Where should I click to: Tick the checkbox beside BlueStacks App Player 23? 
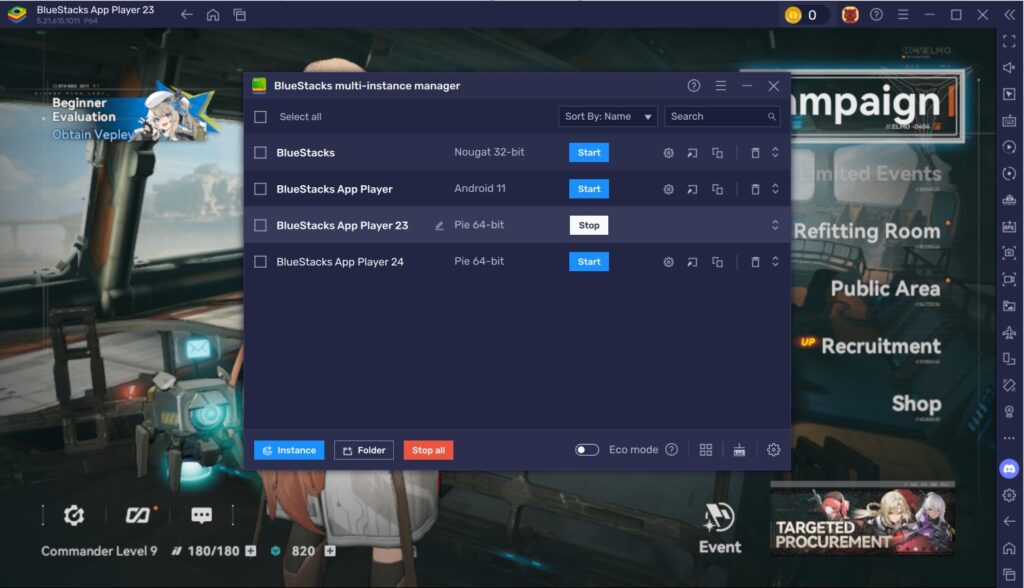click(x=260, y=225)
